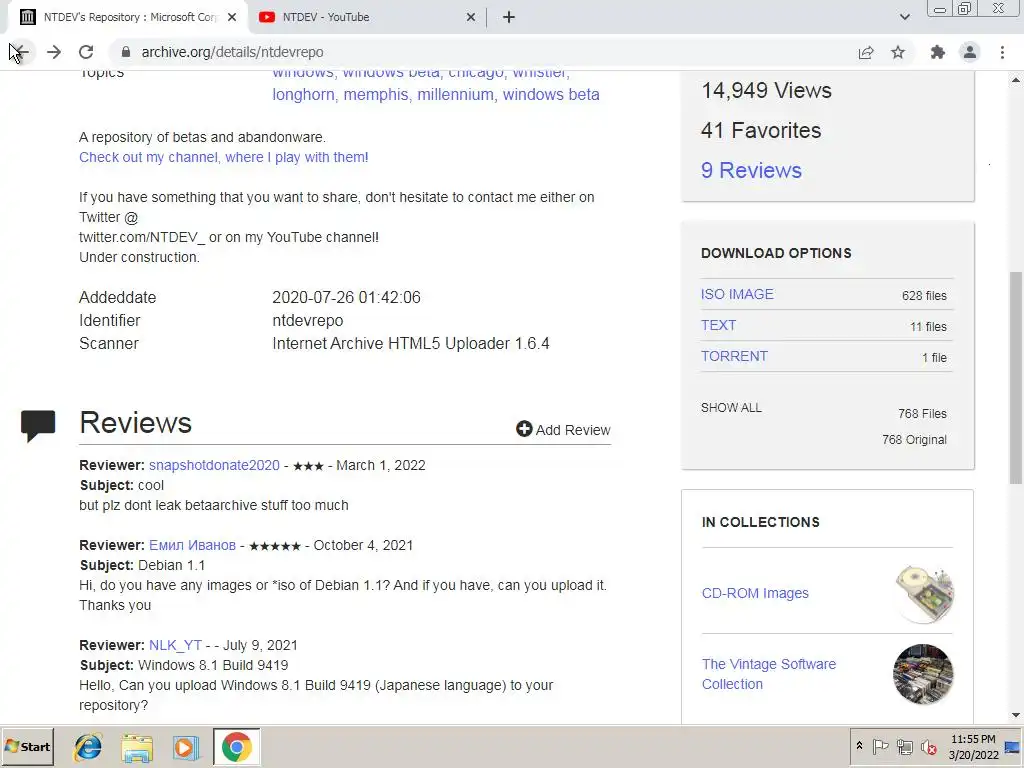Image resolution: width=1024 pixels, height=768 pixels.
Task: Click SHOW ALL files link
Action: pyautogui.click(x=731, y=408)
